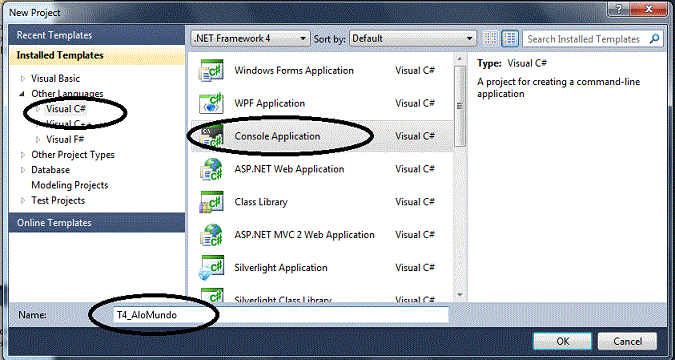Expand the Database tree node
Screen dimensions: 675x360
coord(23,170)
